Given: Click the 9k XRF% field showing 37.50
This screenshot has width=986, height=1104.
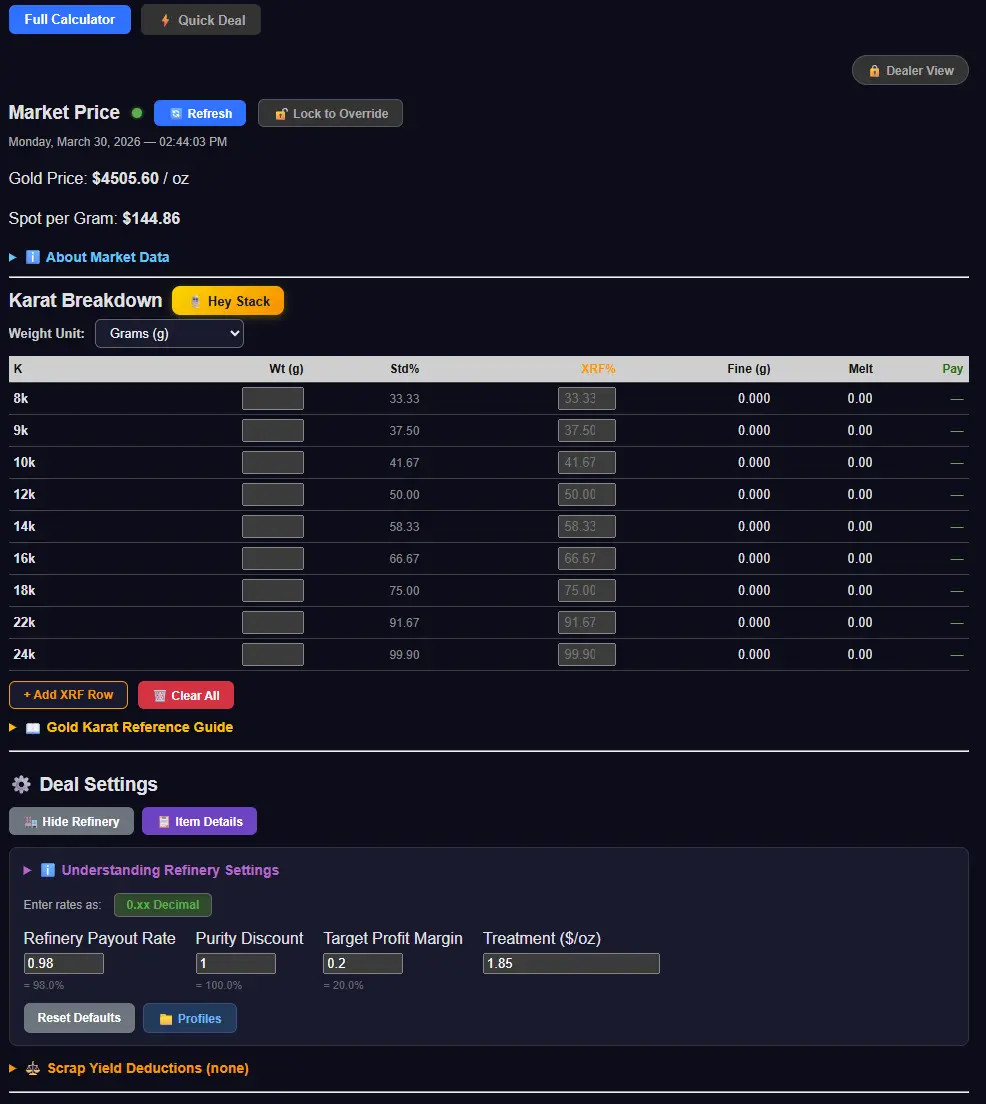Looking at the screenshot, I should (x=587, y=430).
